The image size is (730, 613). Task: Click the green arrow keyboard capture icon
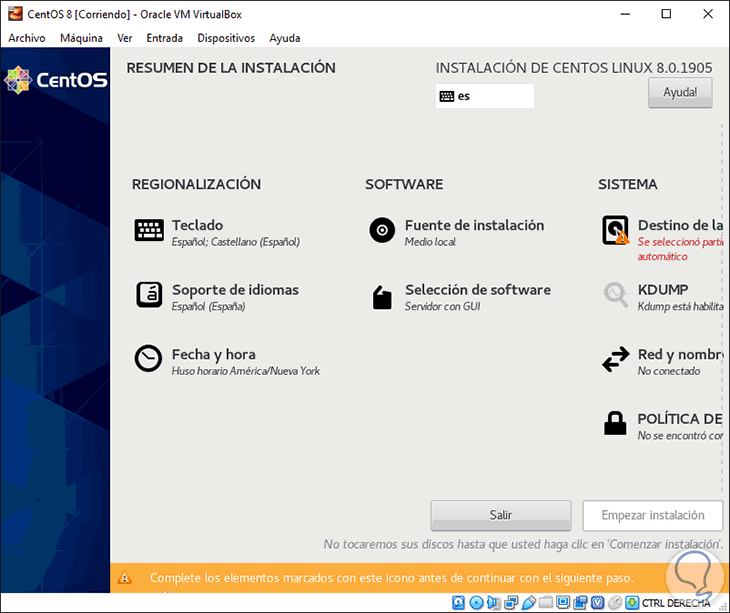pos(632,603)
